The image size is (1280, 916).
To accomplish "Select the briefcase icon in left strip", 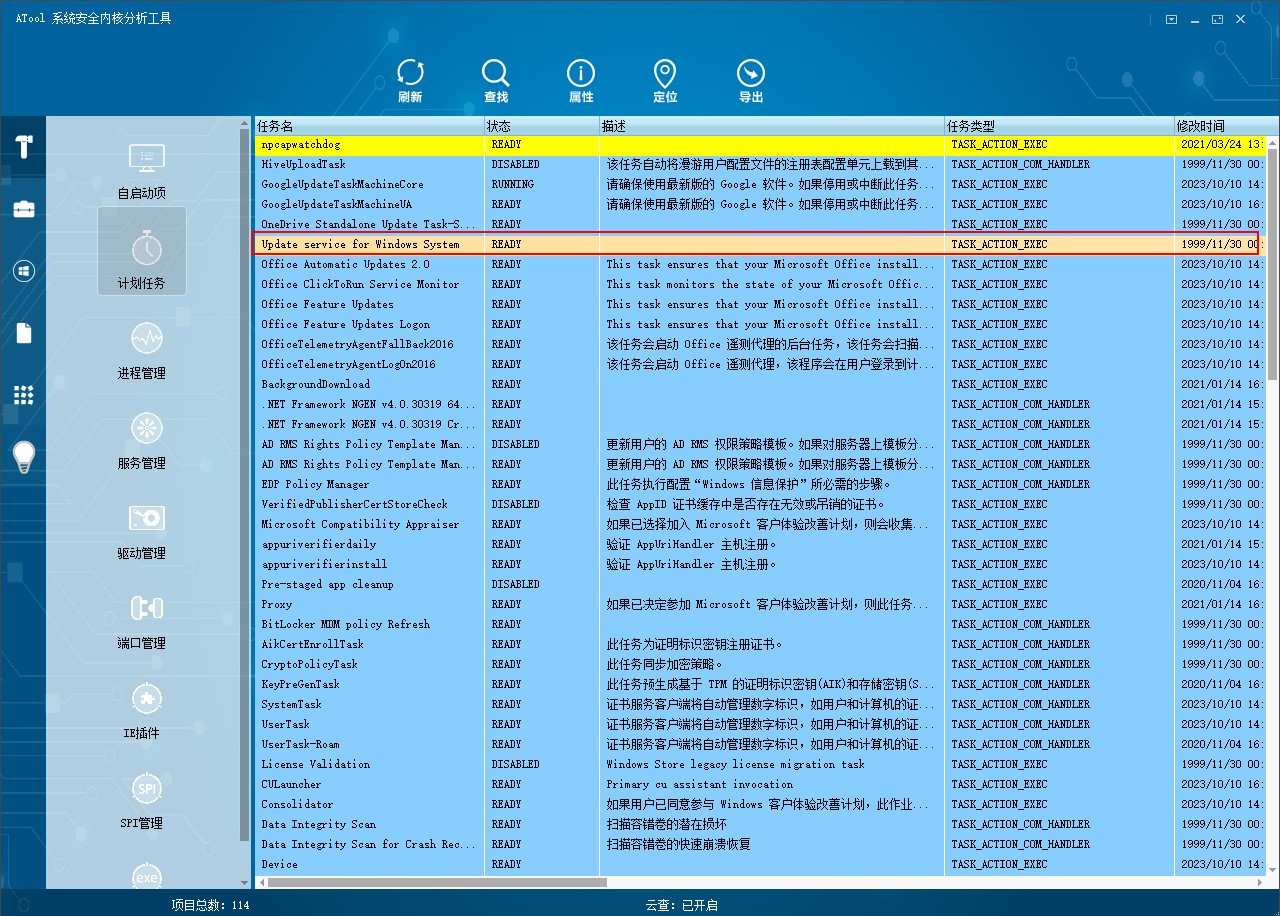I will [x=23, y=208].
